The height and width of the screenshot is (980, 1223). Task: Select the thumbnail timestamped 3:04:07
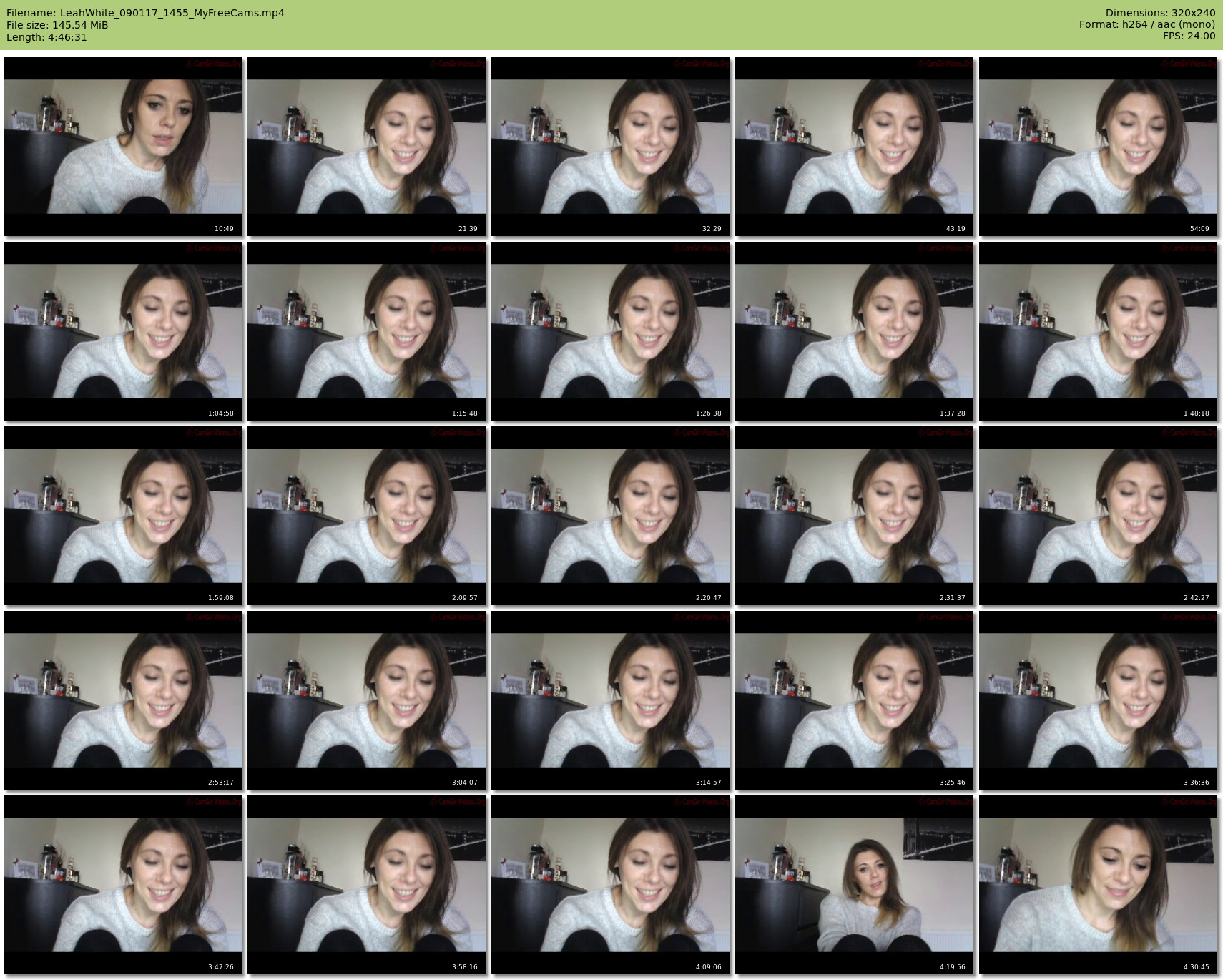[x=367, y=700]
